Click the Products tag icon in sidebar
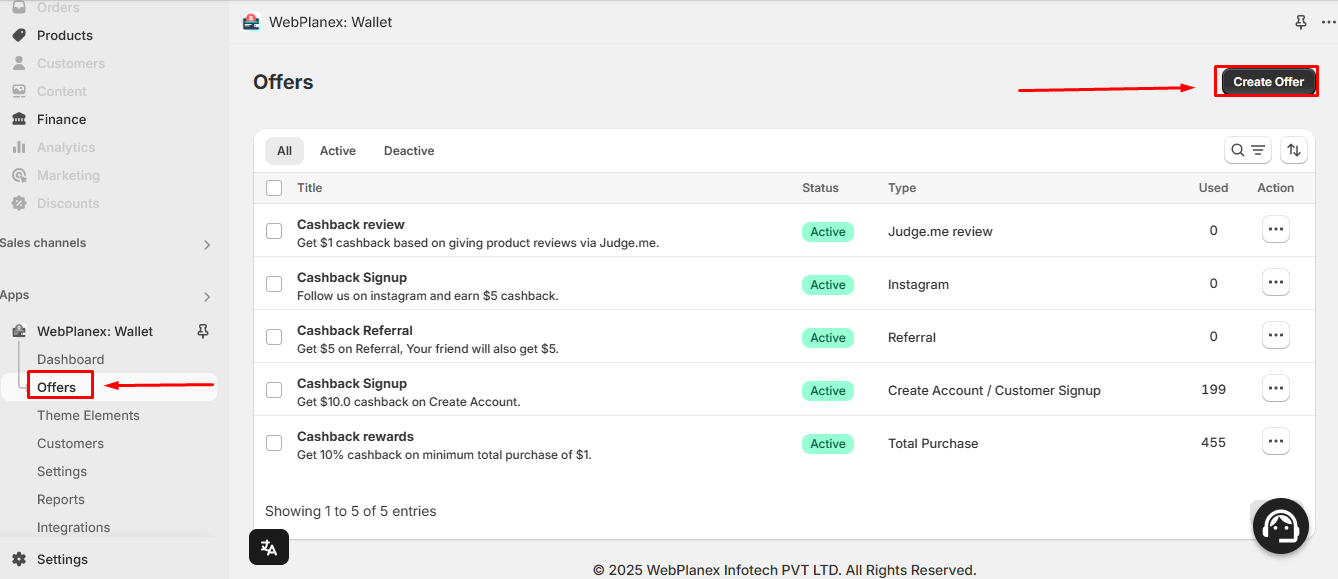The width and height of the screenshot is (1338, 579). coord(21,34)
